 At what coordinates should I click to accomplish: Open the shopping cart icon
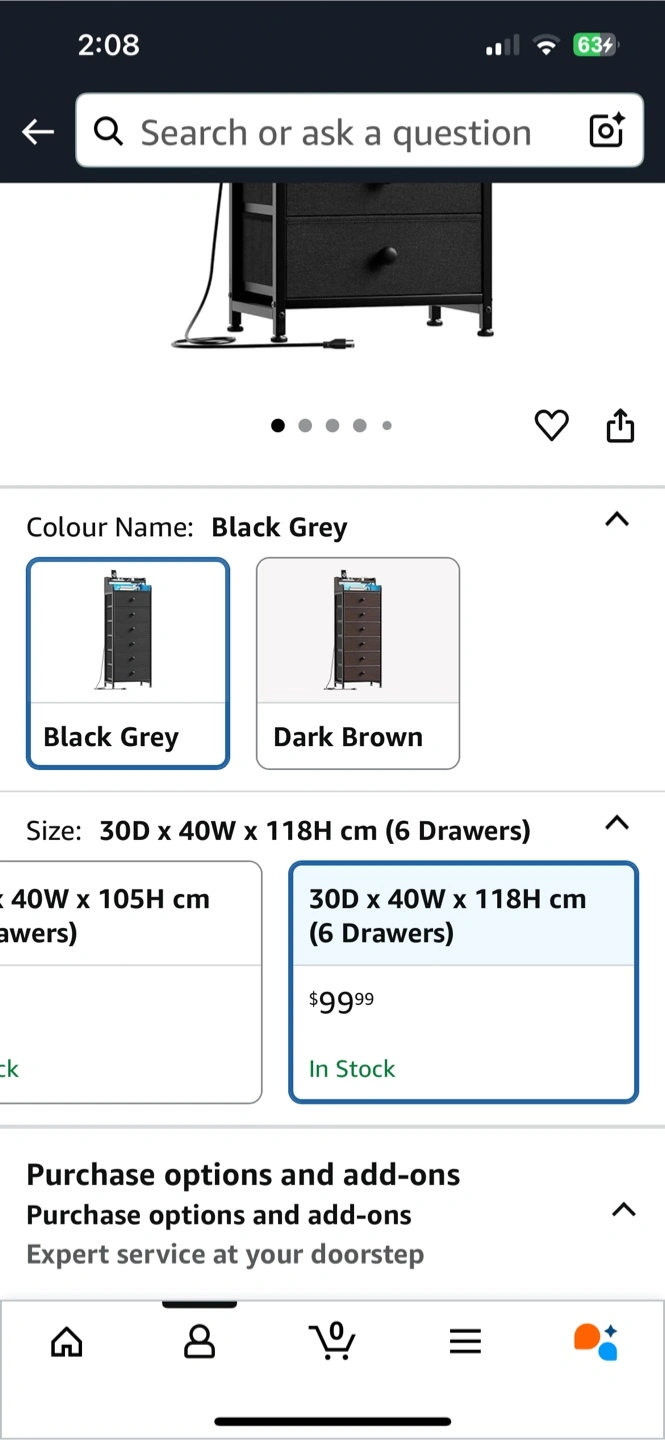coord(332,1340)
